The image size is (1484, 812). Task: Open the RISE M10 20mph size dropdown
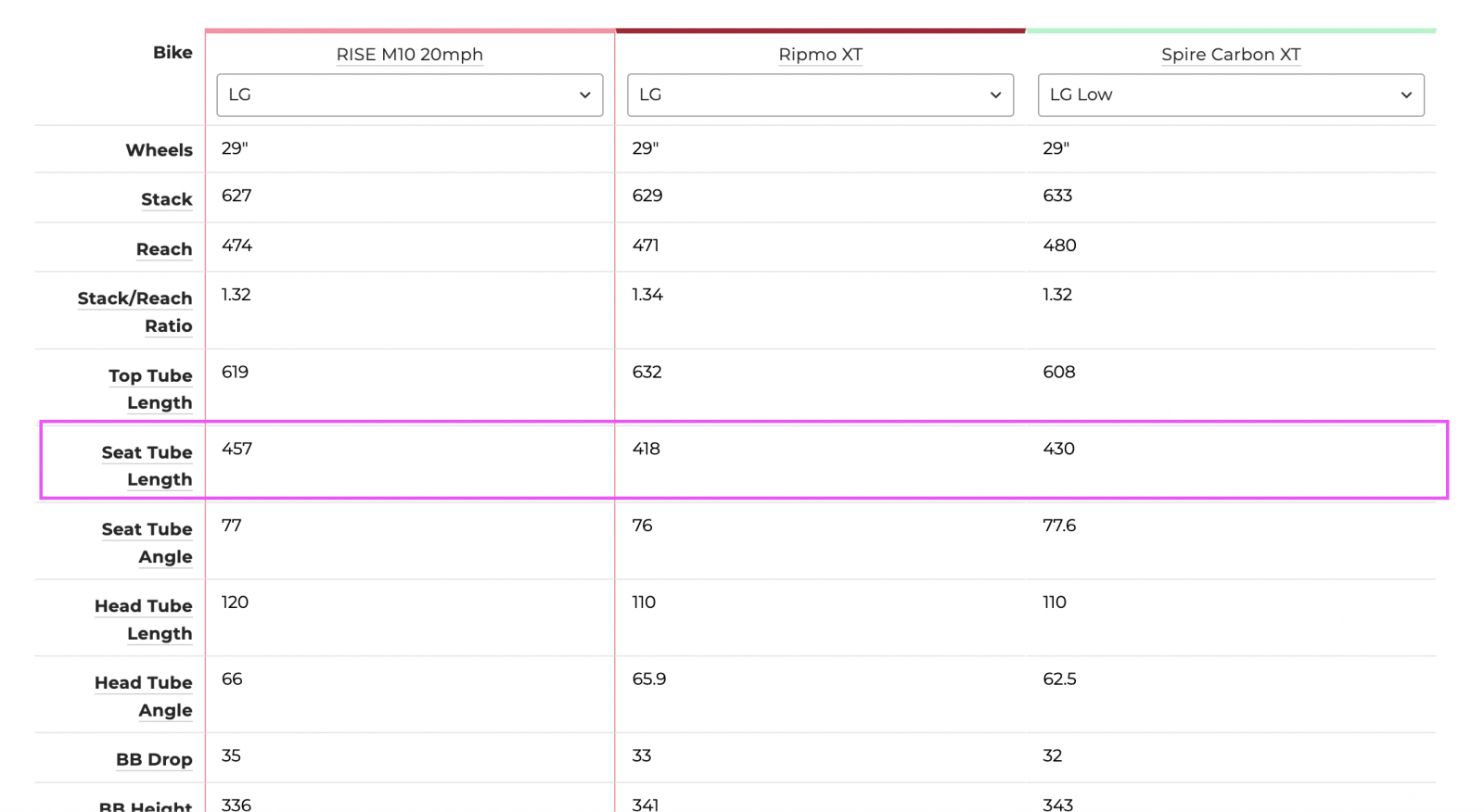[x=409, y=95]
